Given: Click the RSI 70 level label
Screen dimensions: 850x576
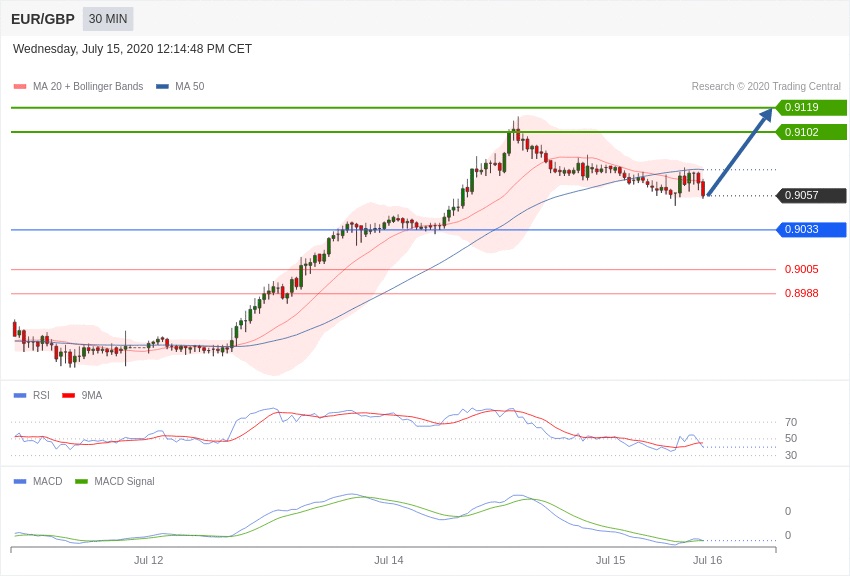Looking at the screenshot, I should [791, 423].
